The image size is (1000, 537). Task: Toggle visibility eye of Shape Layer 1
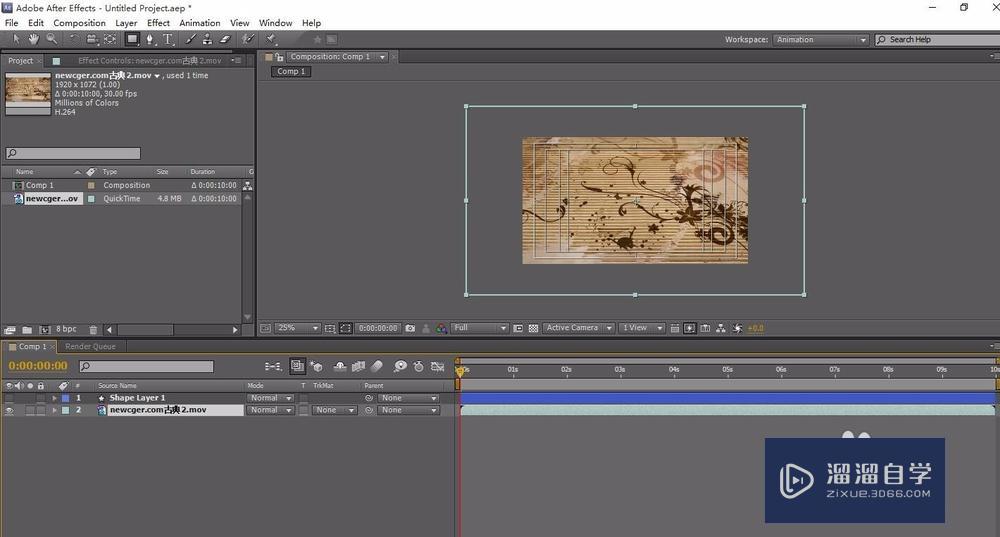tap(9, 398)
